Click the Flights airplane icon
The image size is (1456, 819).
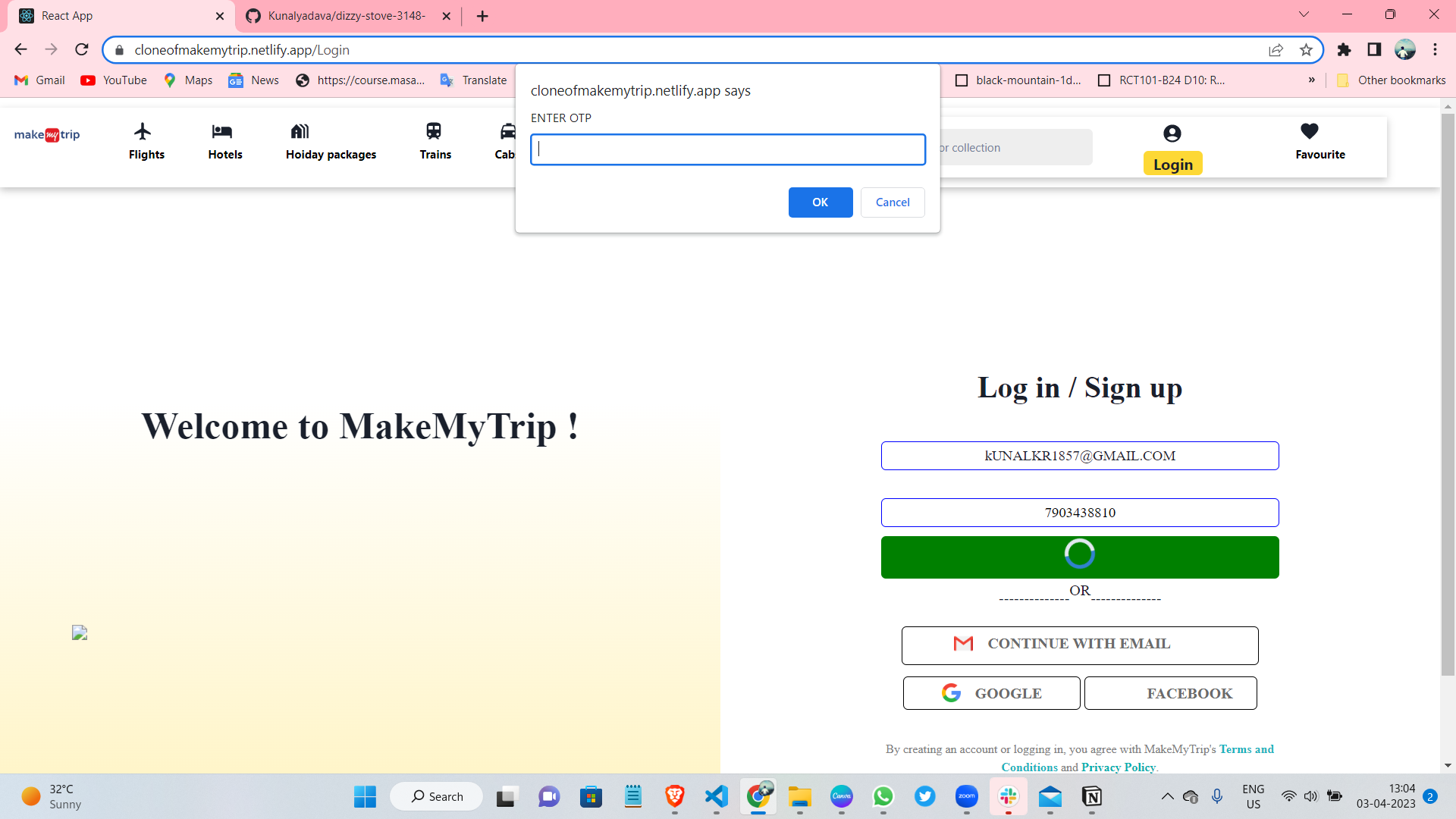coord(143,131)
